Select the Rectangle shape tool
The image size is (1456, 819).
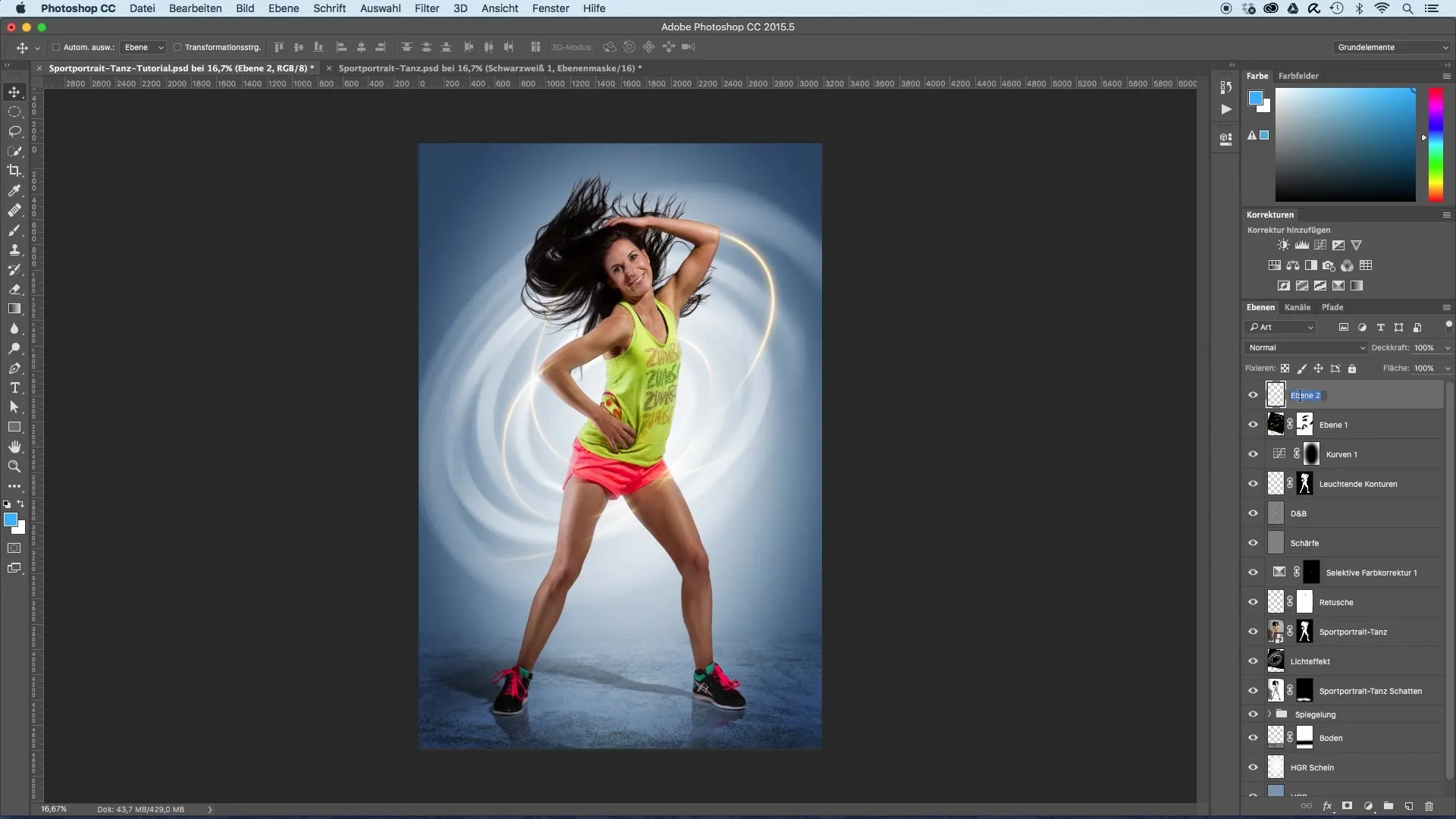click(x=14, y=427)
